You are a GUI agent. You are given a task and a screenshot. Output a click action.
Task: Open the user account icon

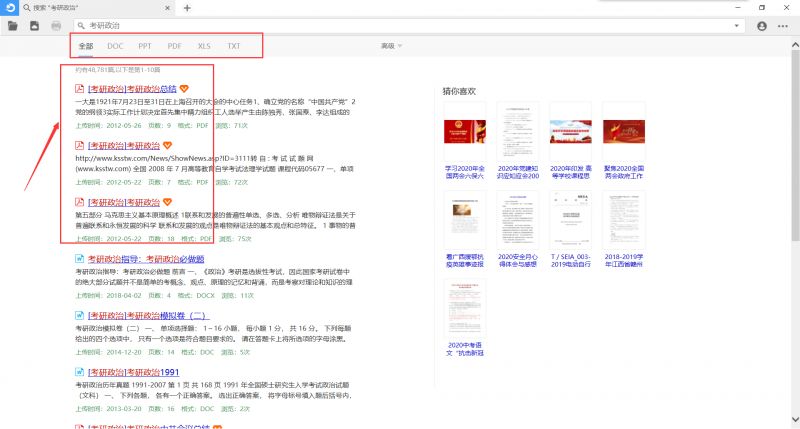coord(763,26)
